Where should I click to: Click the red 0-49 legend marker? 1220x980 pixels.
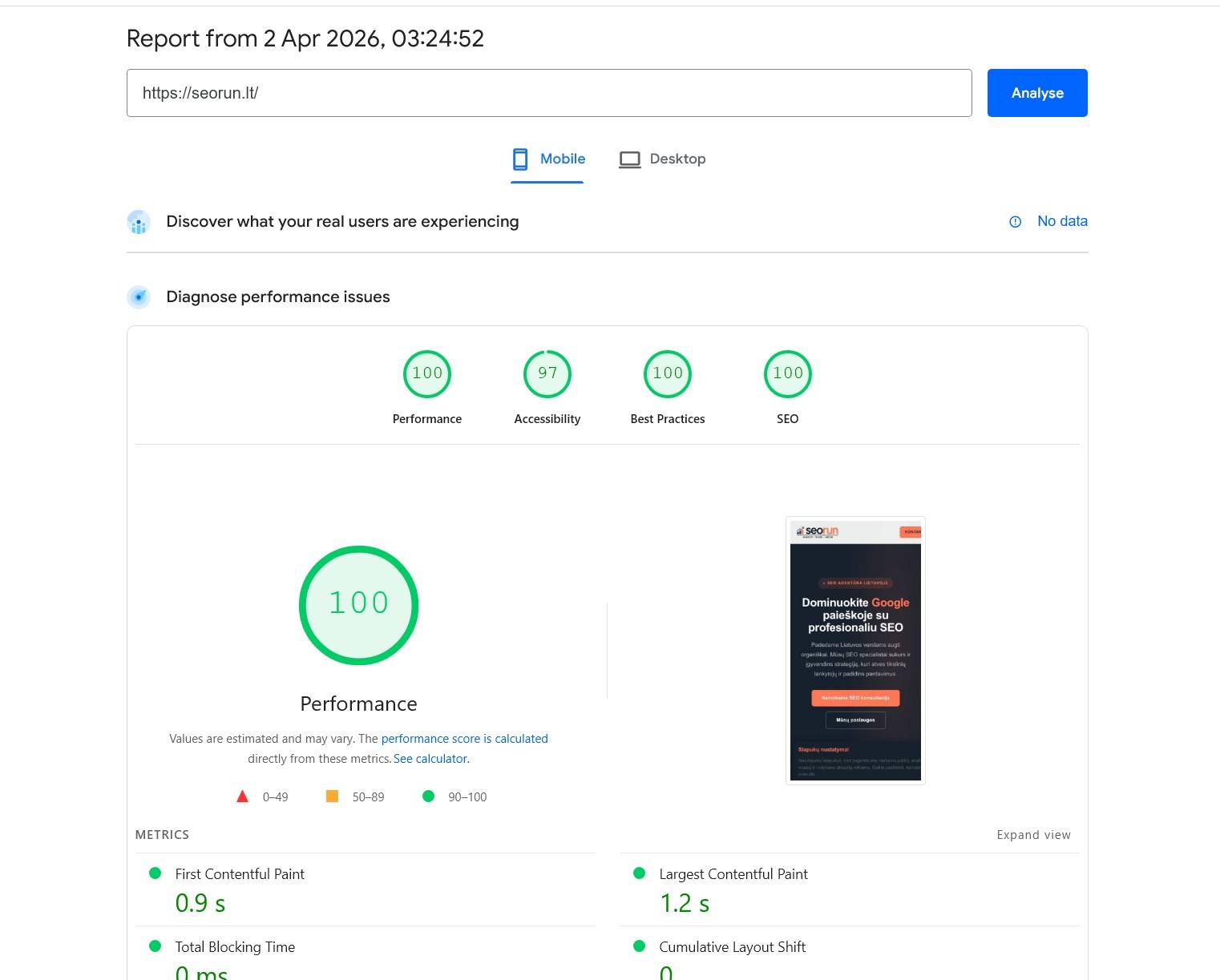[242, 796]
